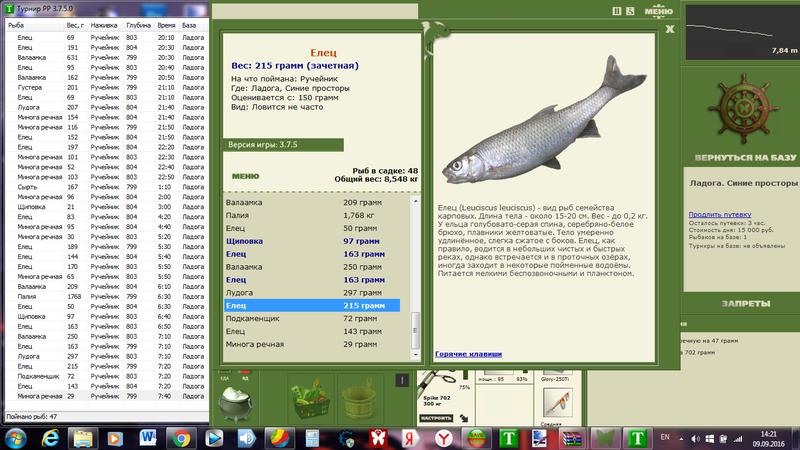Select Валаамка 631 row in Турнир table
The width and height of the screenshot is (800, 450).
pyautogui.click(x=107, y=57)
